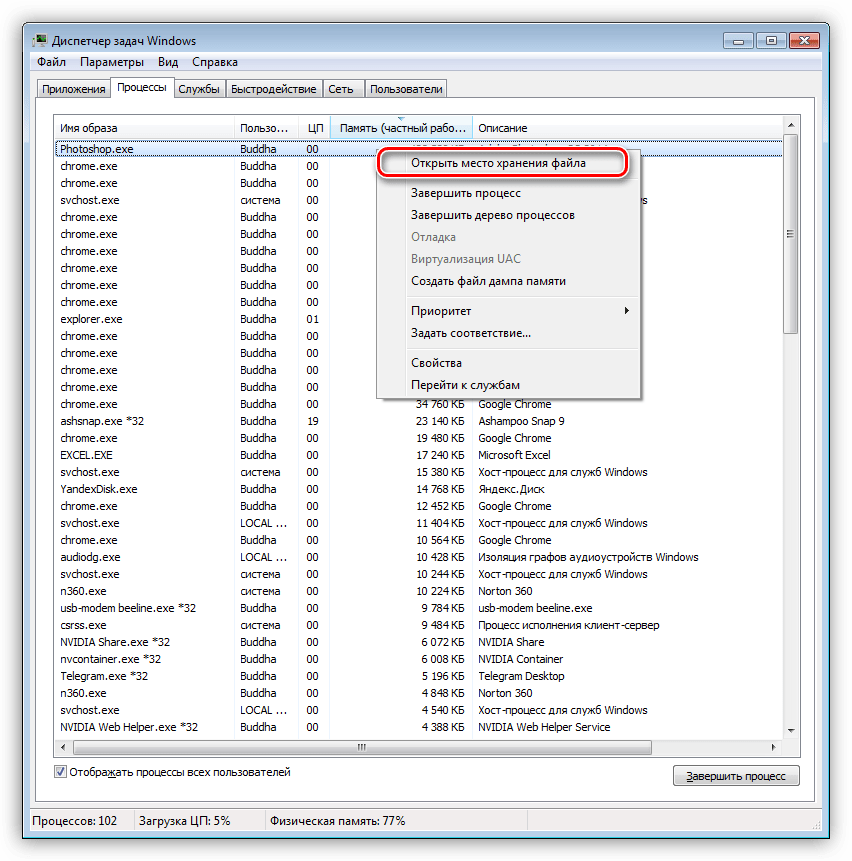Toggle show processes from all users checkbox
The height and width of the screenshot is (861, 852).
point(60,772)
